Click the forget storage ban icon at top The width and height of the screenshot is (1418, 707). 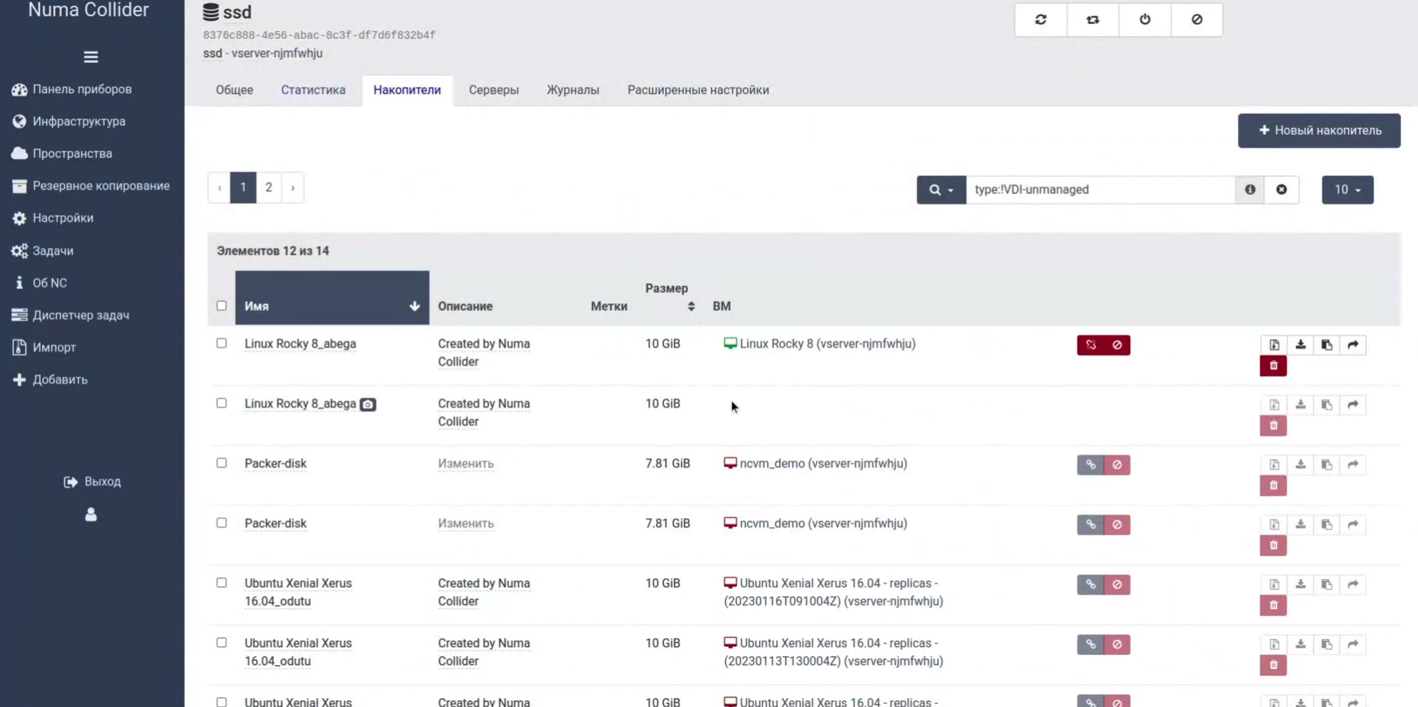(1197, 20)
